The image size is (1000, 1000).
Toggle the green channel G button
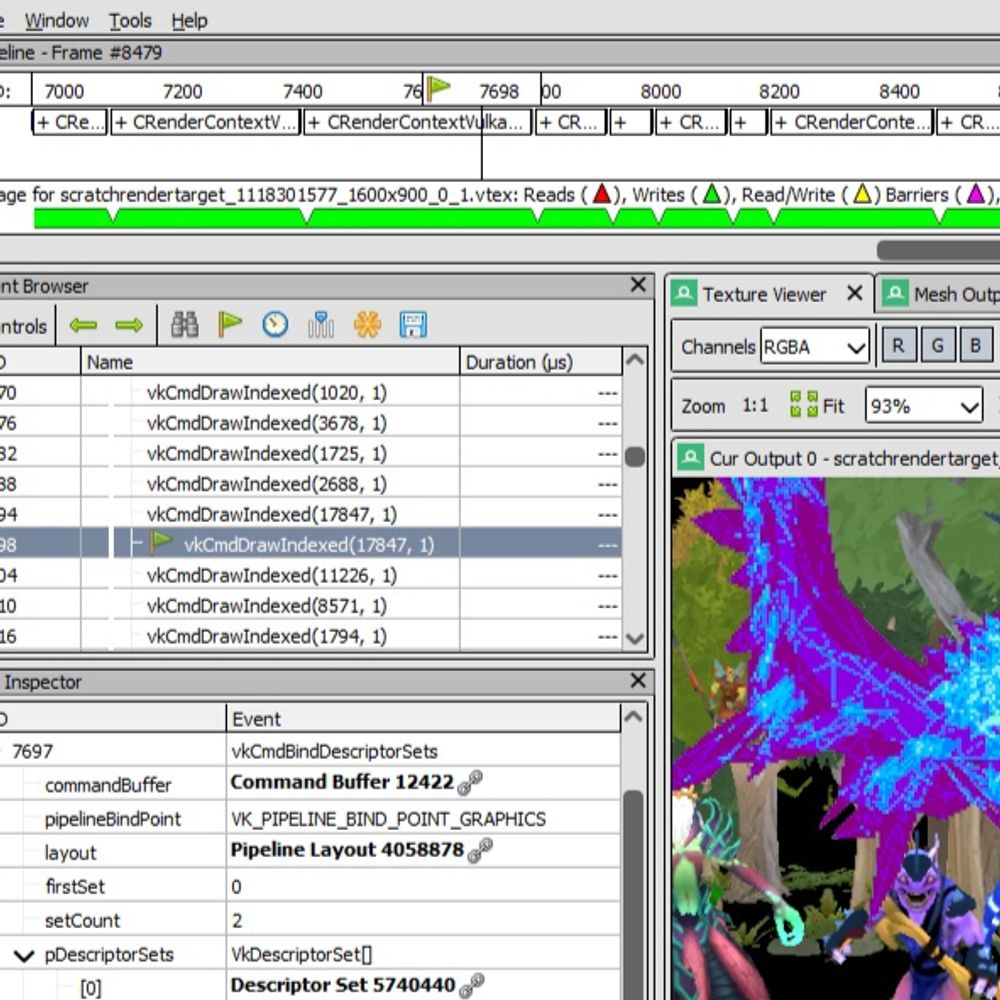point(938,346)
